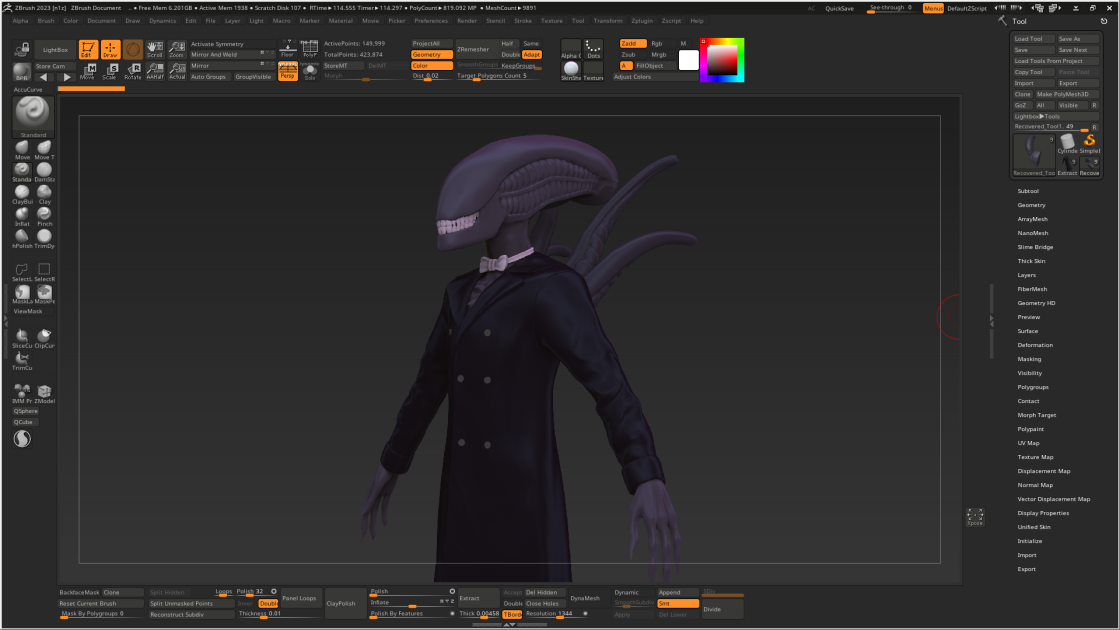1120x630 pixels.
Task: Click the Actual size icon
Action: point(176,71)
